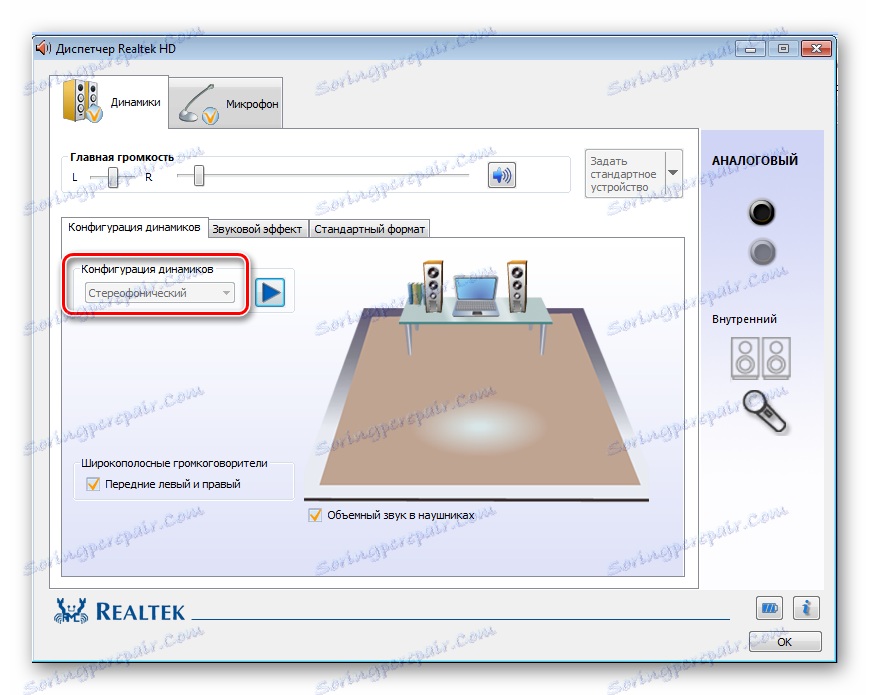Click the black analog audio jack
Viewport: 870px width, 695px height.
click(762, 212)
